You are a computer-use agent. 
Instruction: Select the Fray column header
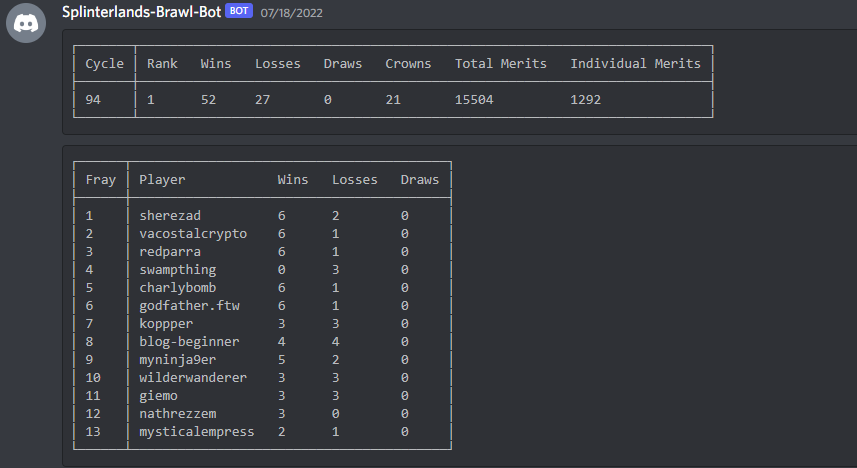tap(101, 180)
